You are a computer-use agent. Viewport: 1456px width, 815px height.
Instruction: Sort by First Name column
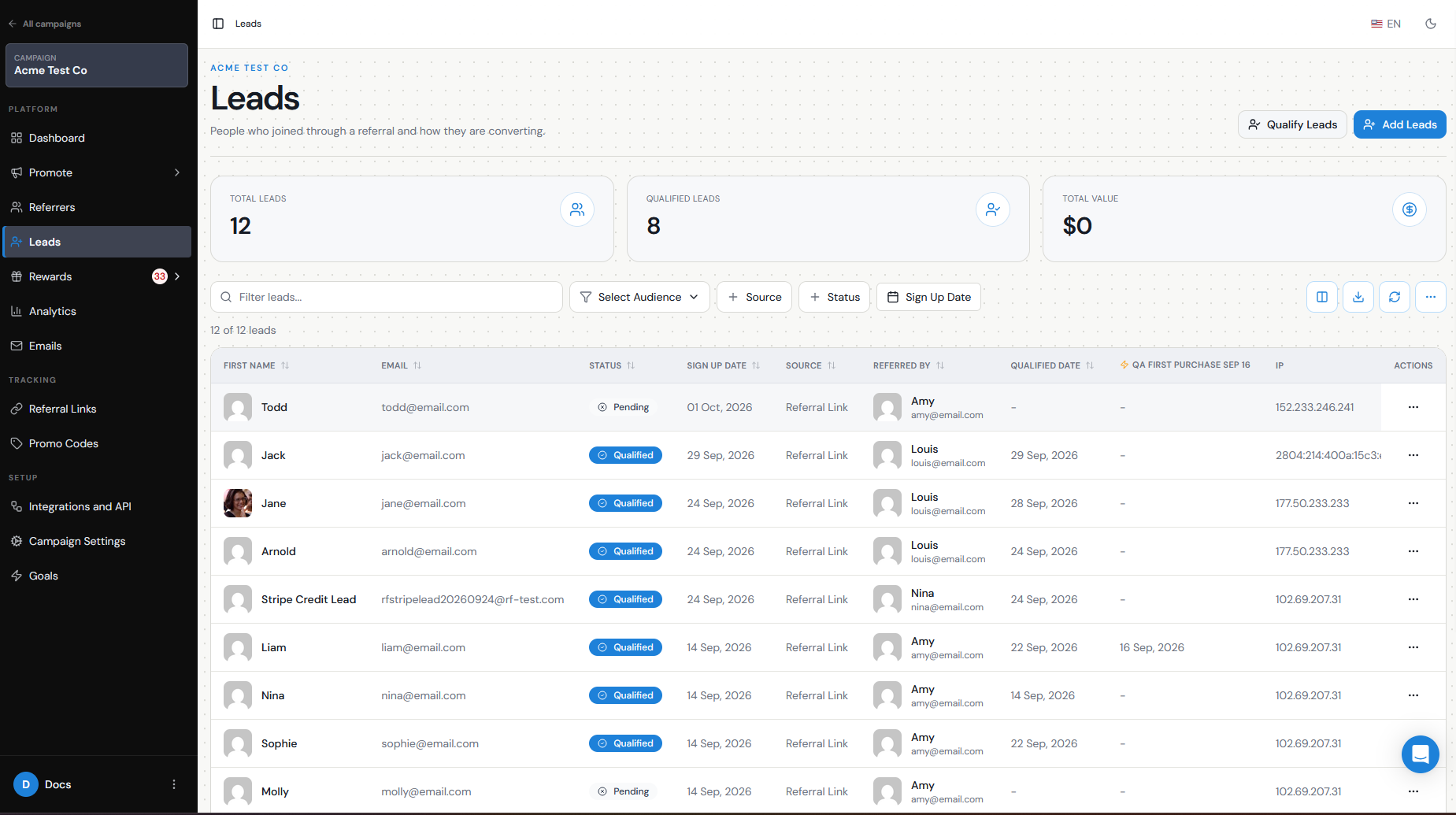[257, 365]
